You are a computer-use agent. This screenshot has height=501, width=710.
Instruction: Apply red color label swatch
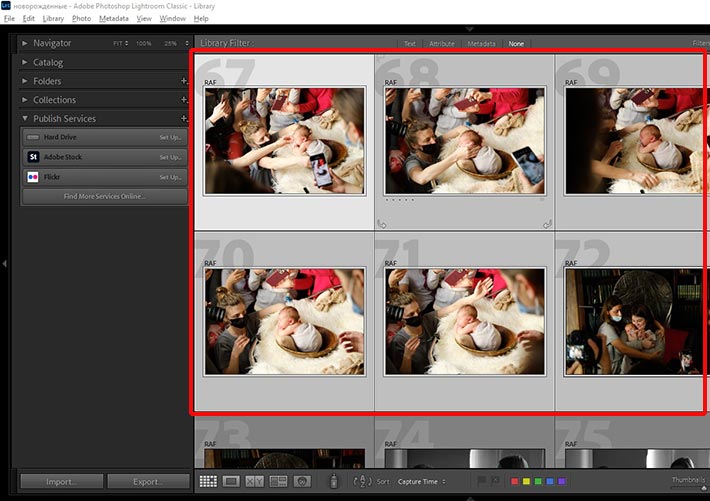(514, 481)
